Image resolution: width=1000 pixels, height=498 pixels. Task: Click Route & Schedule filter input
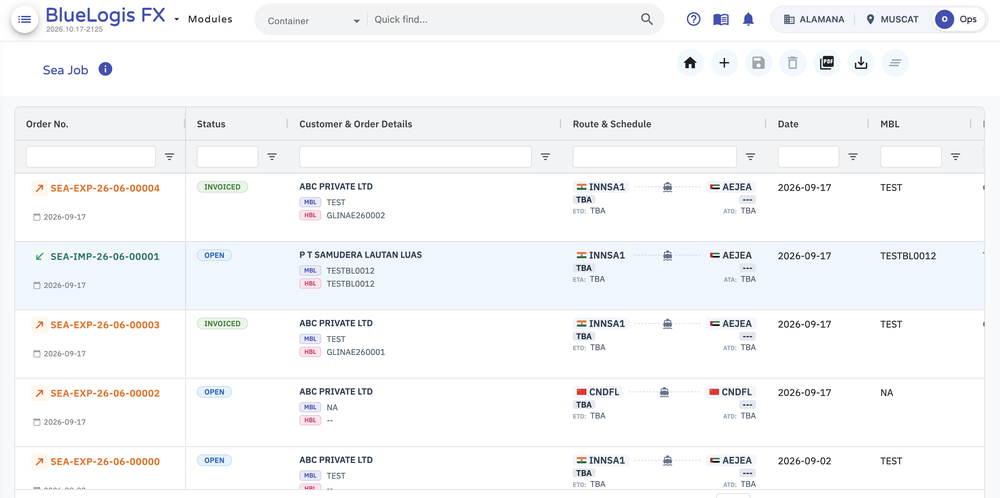[x=654, y=157]
